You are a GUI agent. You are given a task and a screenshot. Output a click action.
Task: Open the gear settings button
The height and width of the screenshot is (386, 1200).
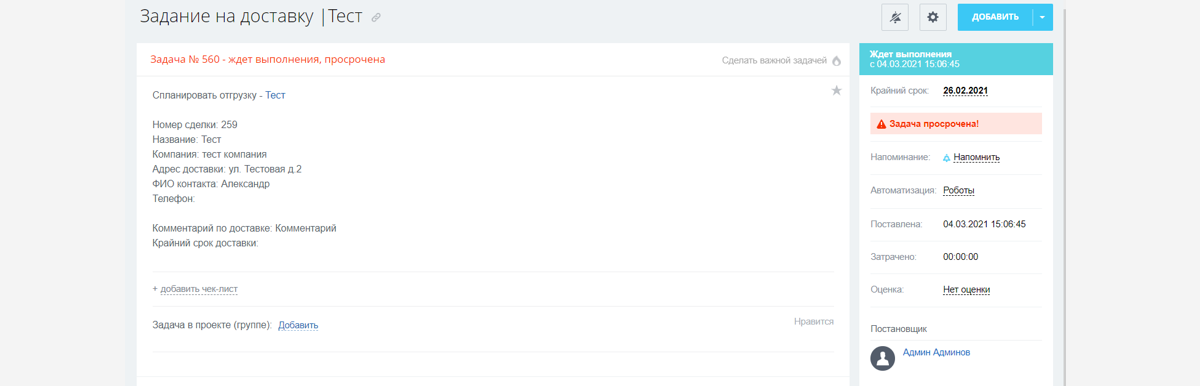pyautogui.click(x=933, y=17)
